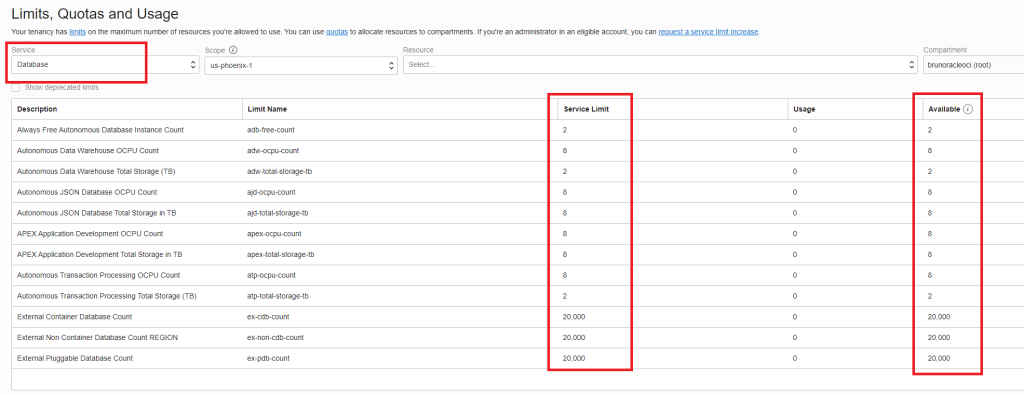Click the Limit Name column header
This screenshot has width=1024, height=394.
(x=267, y=109)
